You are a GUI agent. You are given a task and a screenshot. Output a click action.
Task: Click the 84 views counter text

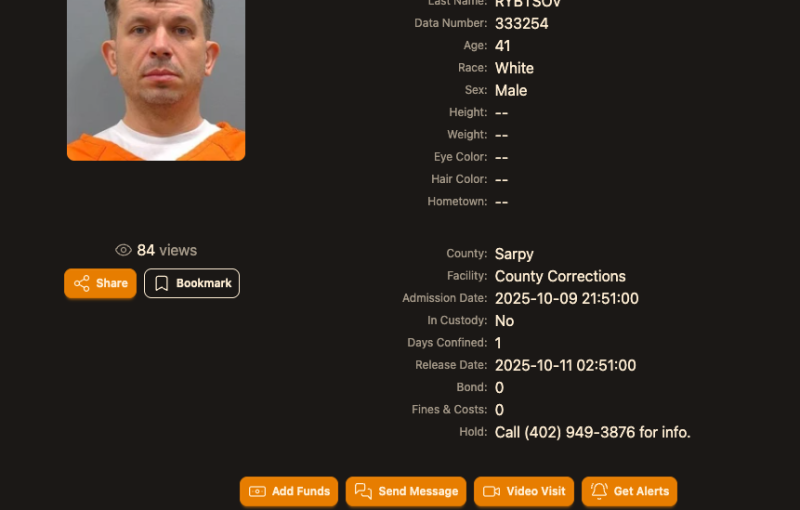tap(167, 250)
